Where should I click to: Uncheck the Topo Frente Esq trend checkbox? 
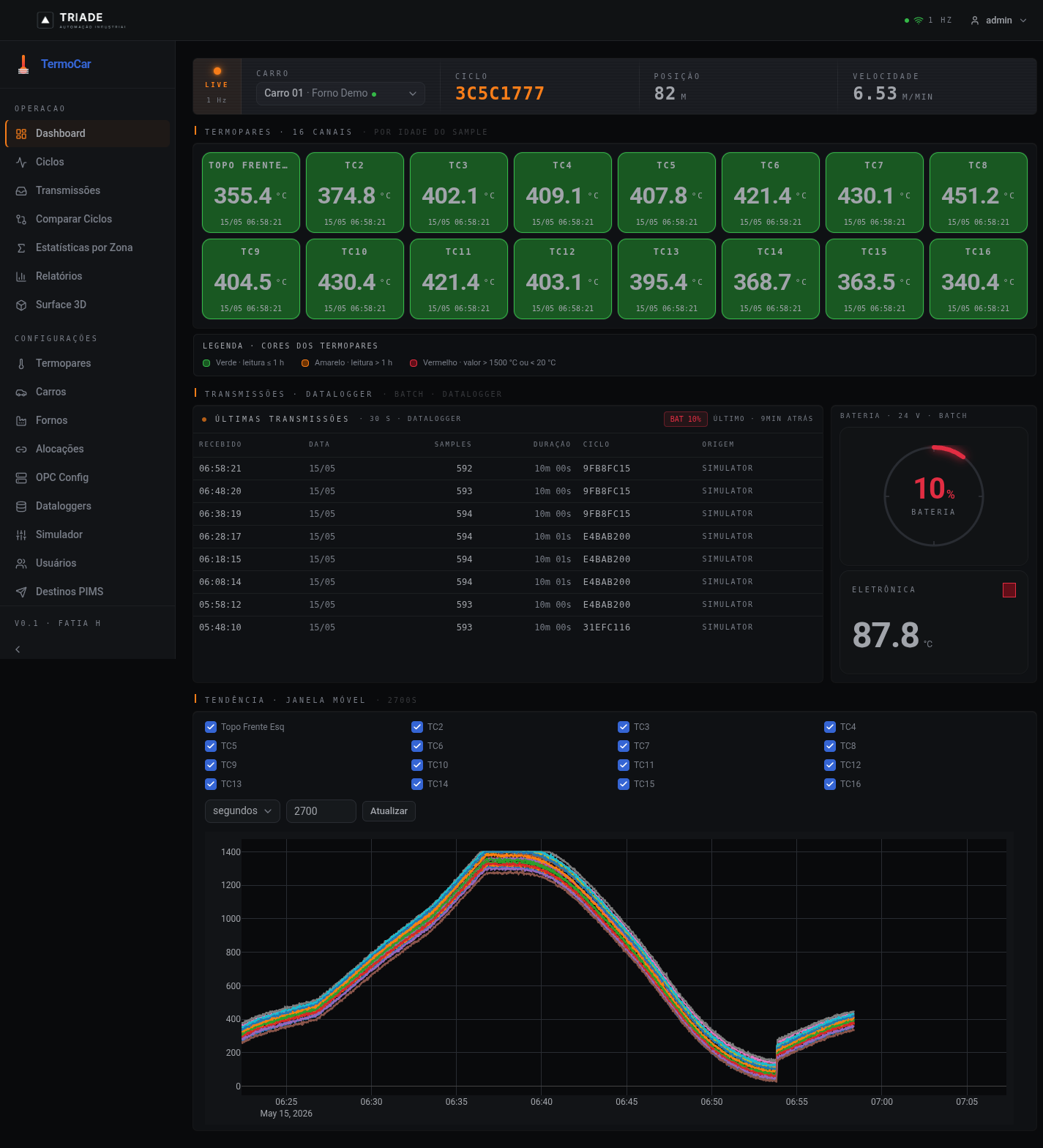pyautogui.click(x=211, y=727)
